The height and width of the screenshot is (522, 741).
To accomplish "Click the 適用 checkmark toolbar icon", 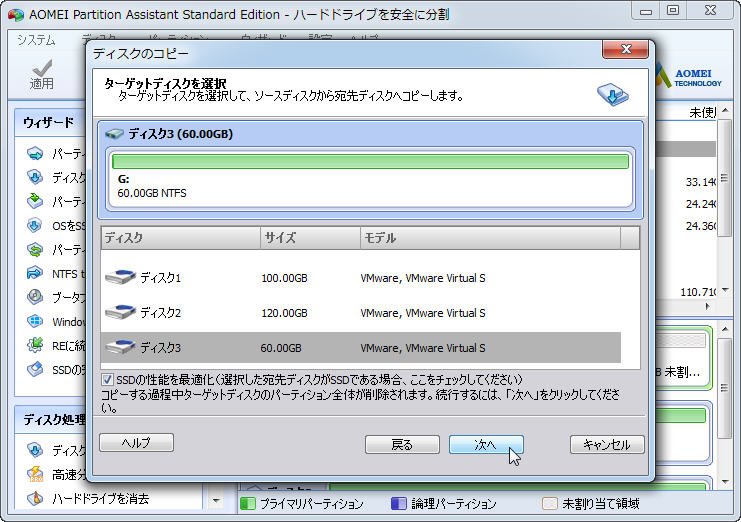I will tap(42, 68).
